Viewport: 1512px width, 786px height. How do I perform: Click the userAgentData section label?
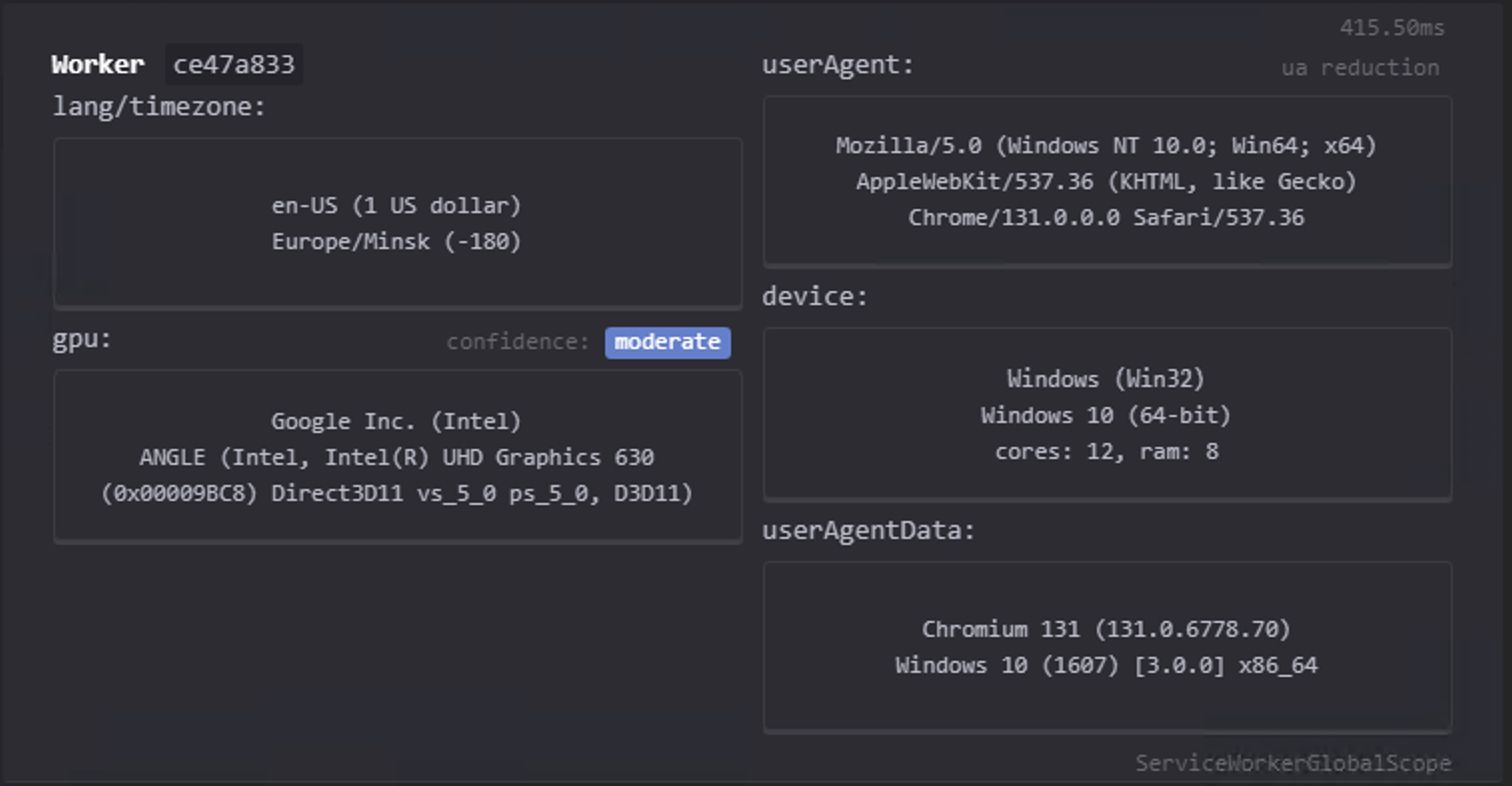(868, 530)
